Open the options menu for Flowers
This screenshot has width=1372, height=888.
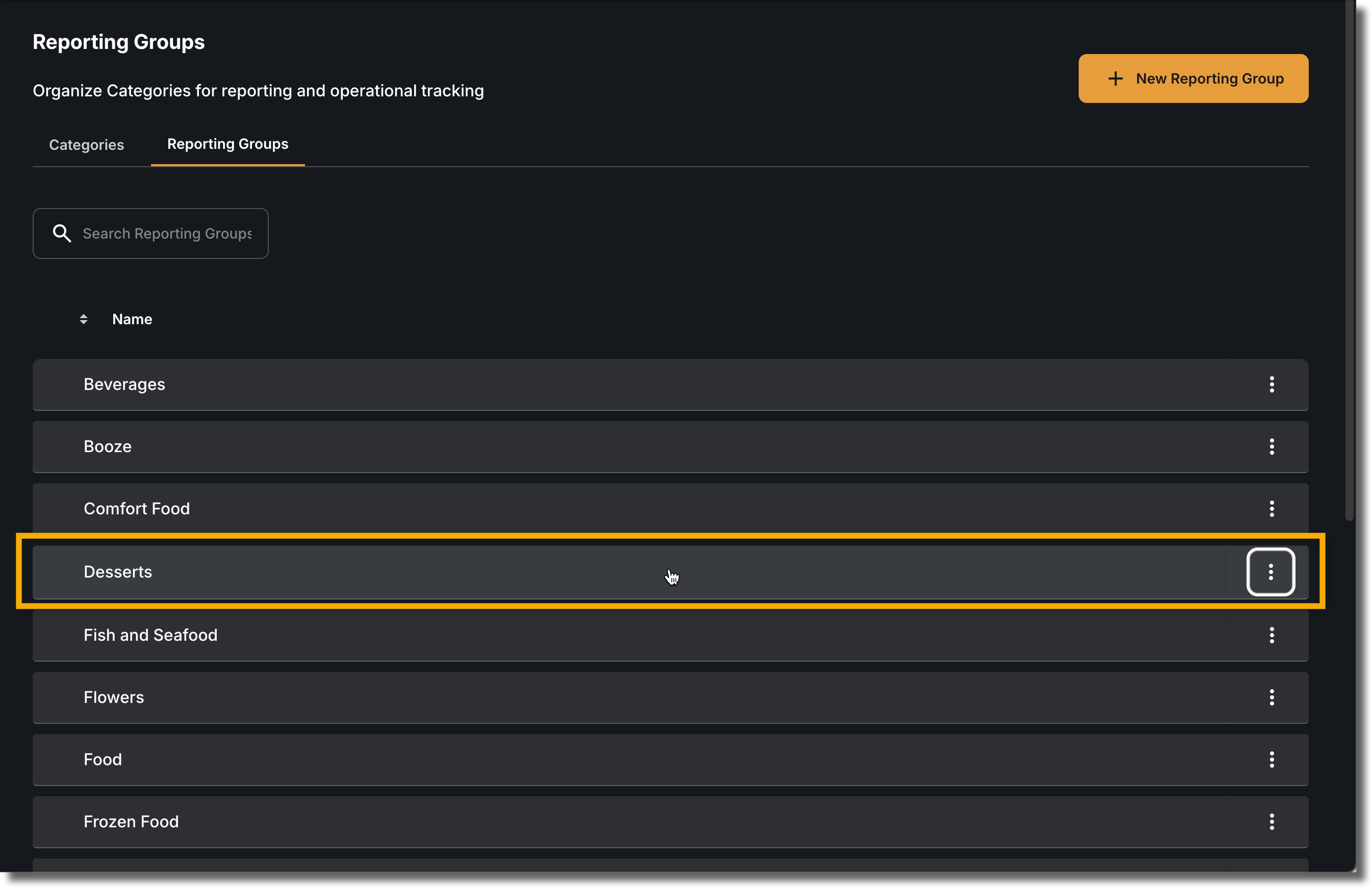[1271, 697]
